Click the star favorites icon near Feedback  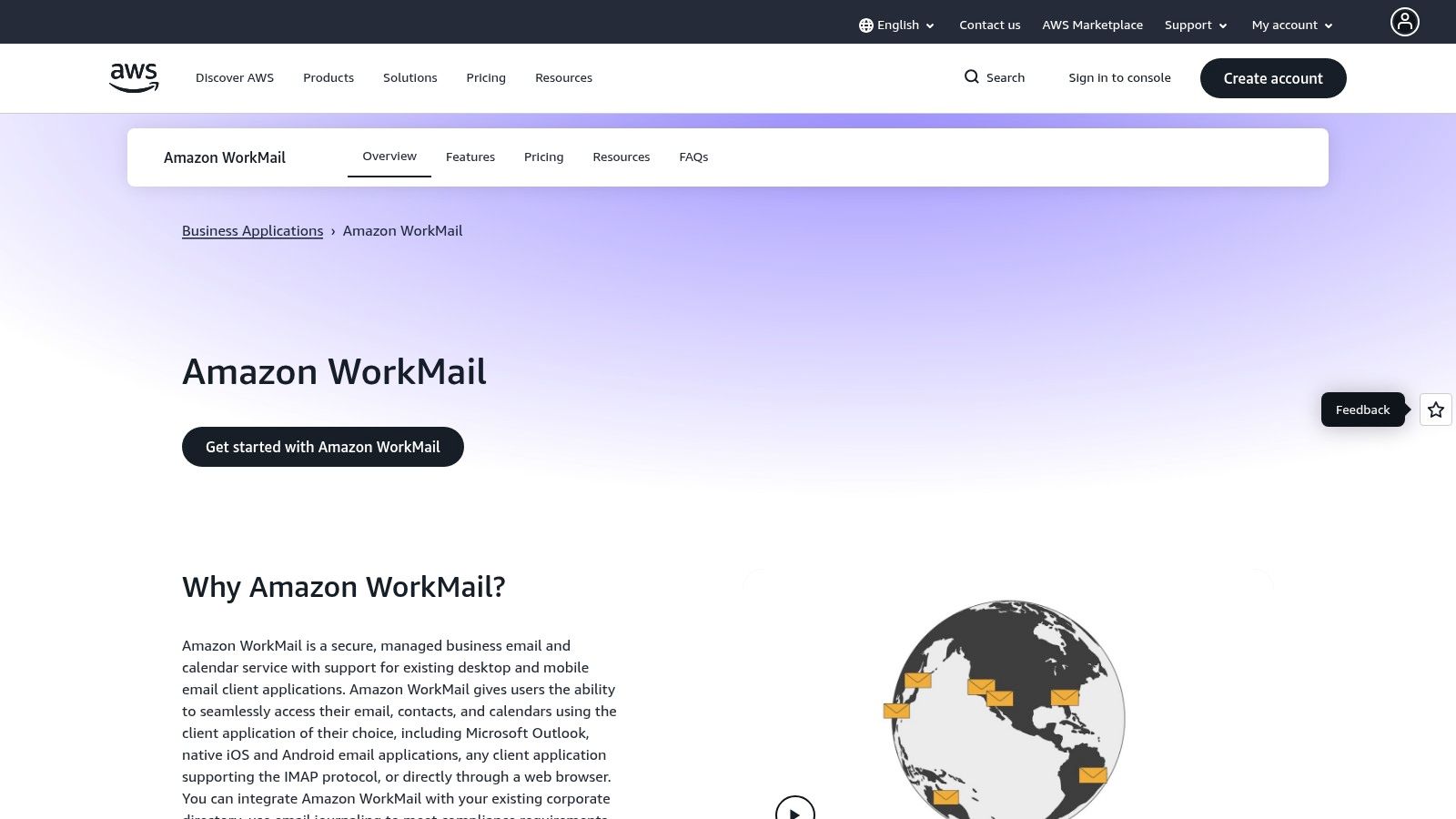(1435, 409)
